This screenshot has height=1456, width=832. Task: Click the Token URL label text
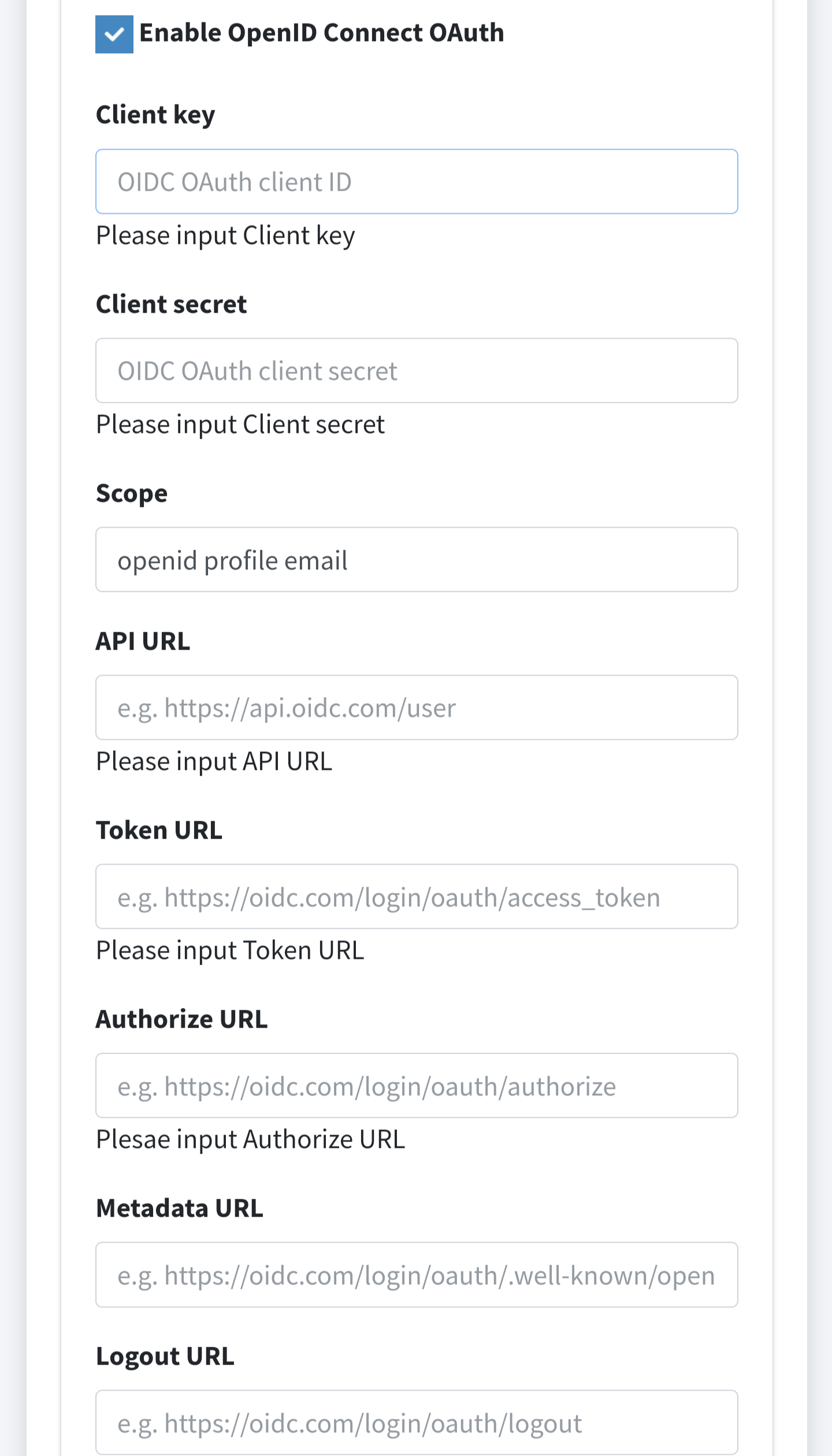[159, 829]
